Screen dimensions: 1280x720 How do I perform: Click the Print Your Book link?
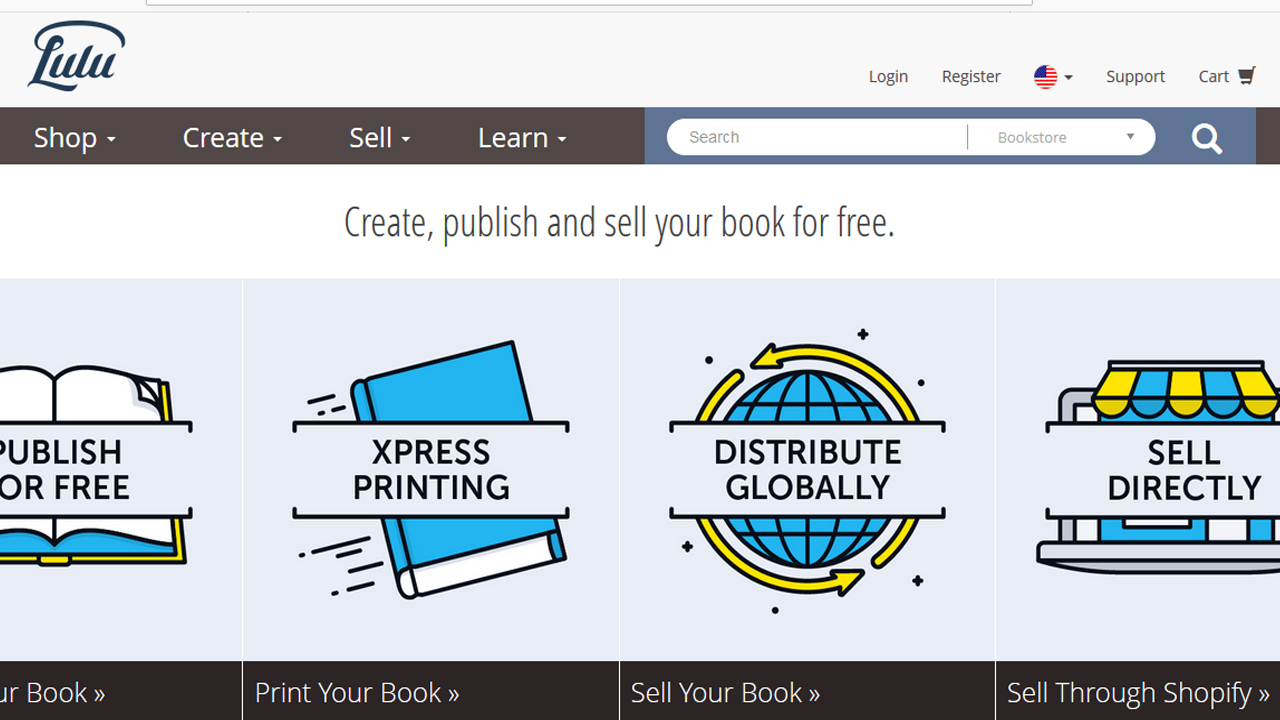pyautogui.click(x=357, y=692)
